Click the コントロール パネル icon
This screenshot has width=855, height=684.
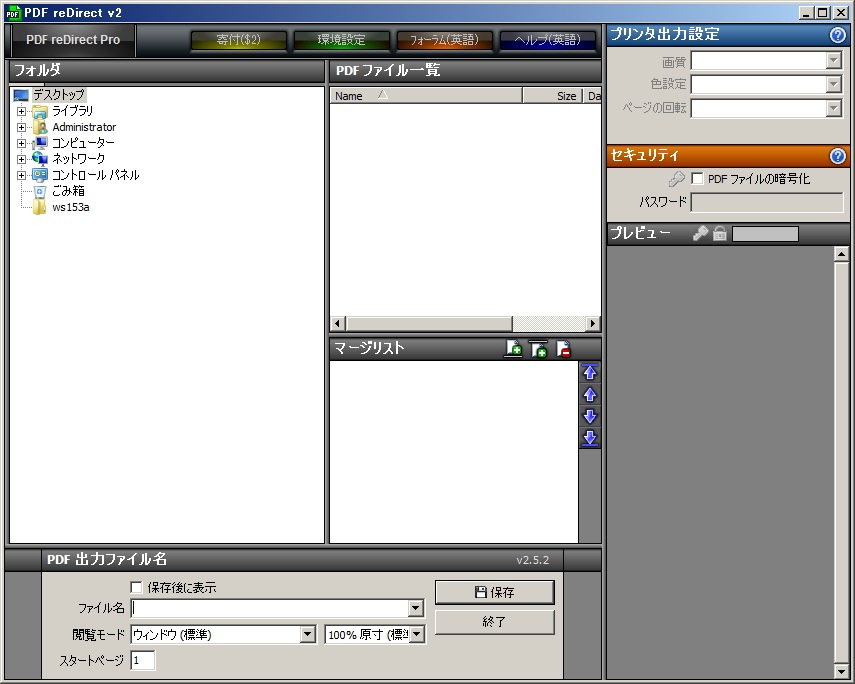40,175
